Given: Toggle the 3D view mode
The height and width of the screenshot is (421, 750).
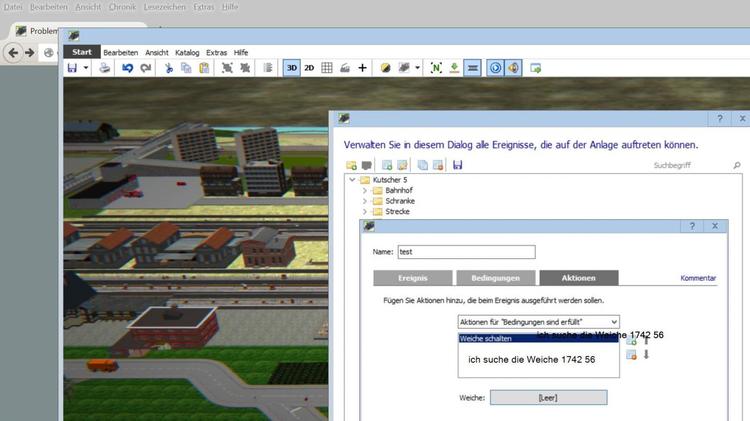Looking at the screenshot, I should (x=291, y=68).
